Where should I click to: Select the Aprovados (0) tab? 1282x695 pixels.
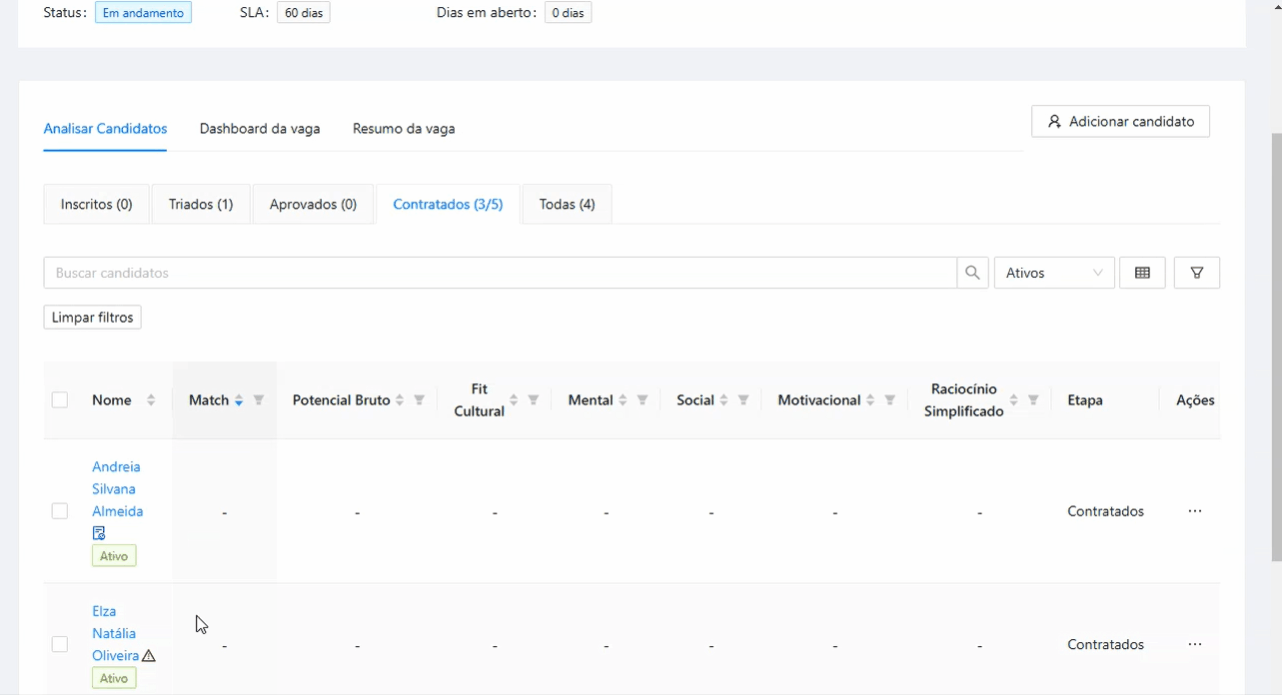point(313,204)
